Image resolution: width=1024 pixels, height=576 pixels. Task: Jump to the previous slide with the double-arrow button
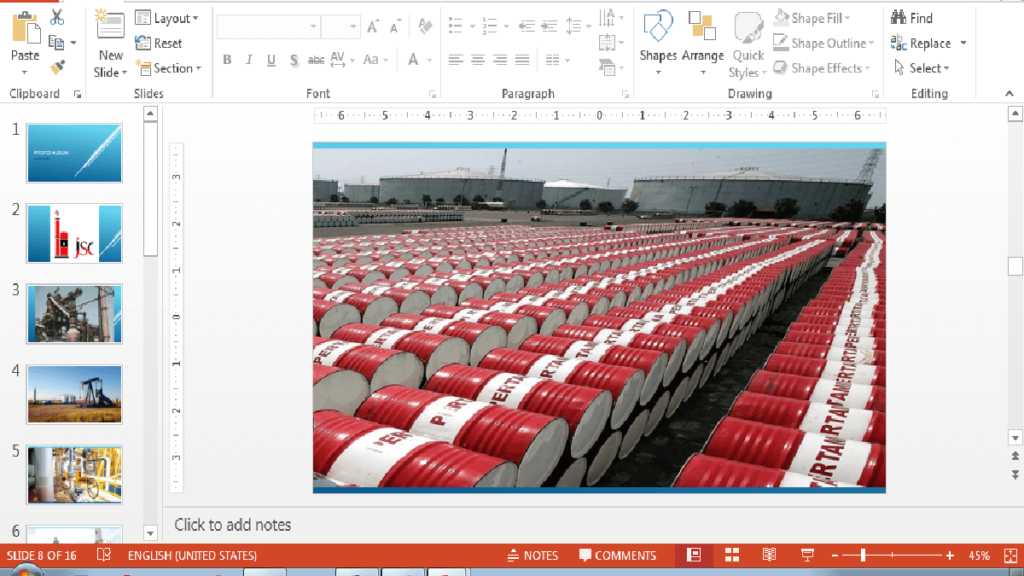tap(1015, 456)
